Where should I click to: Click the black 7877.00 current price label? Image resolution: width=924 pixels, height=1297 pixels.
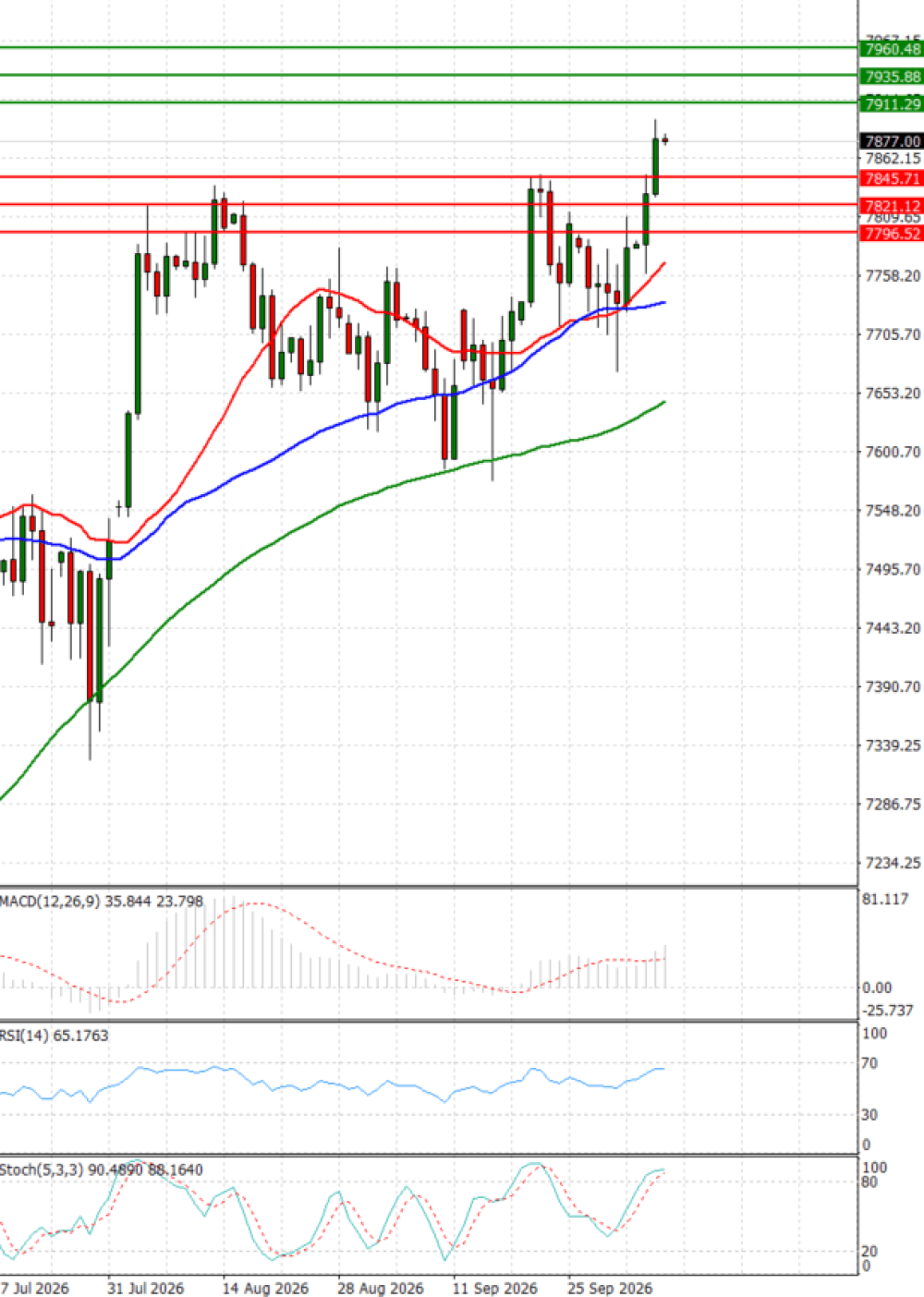coord(892,141)
